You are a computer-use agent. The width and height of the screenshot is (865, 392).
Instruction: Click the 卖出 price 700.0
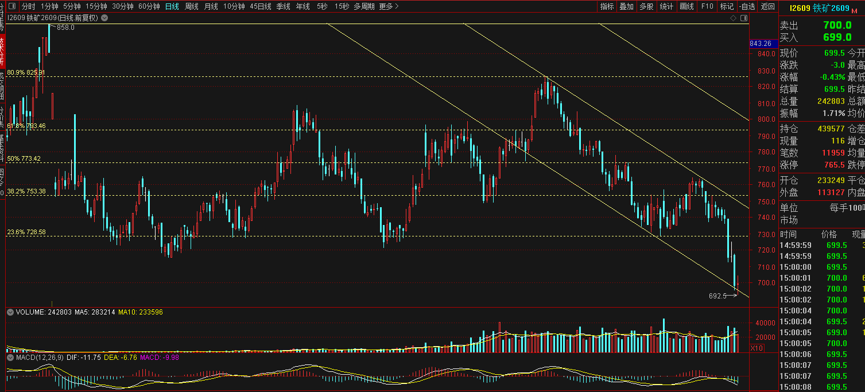[837, 26]
